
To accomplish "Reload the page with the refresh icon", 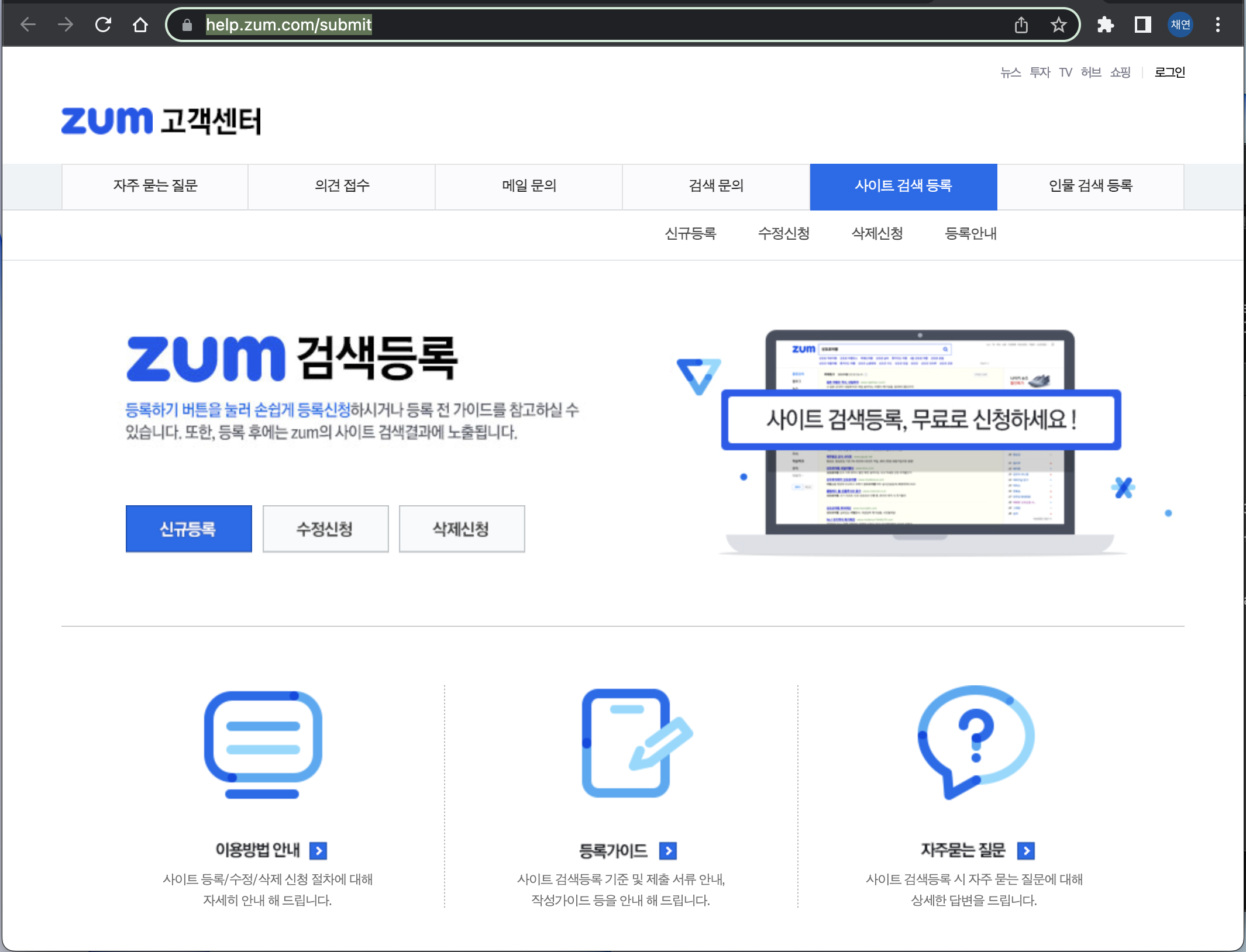I will (x=103, y=25).
